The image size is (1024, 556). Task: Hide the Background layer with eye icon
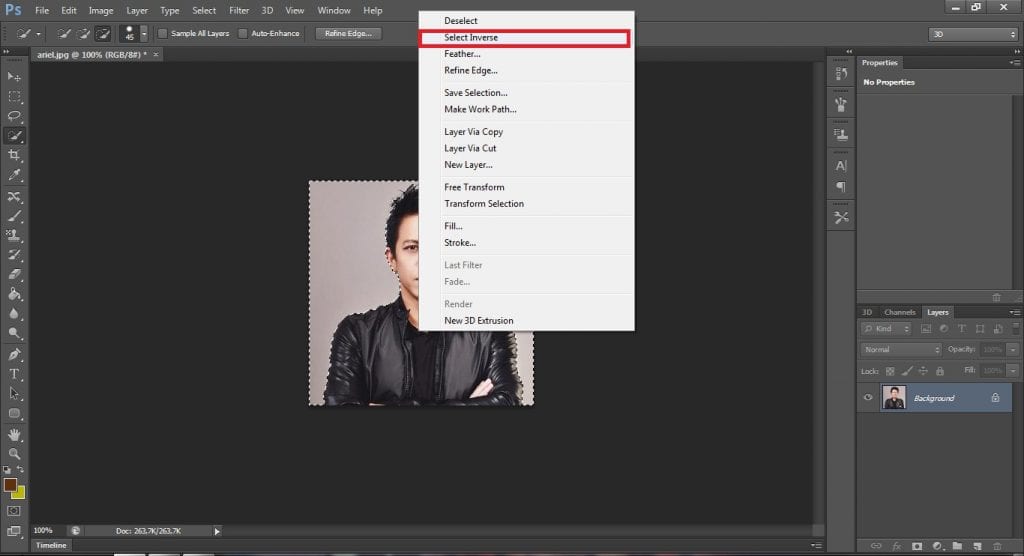(x=867, y=398)
